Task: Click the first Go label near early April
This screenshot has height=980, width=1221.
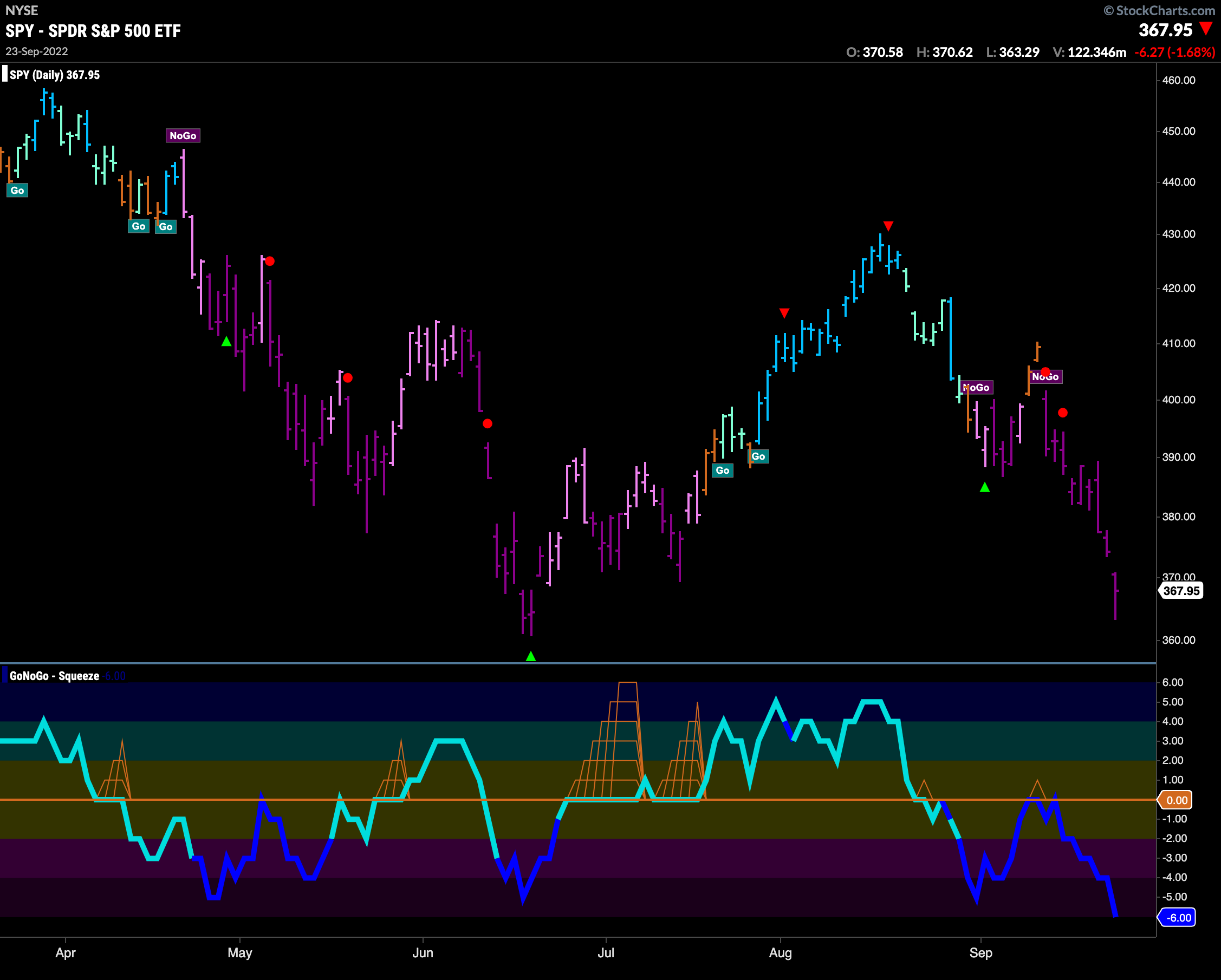Action: pos(17,190)
